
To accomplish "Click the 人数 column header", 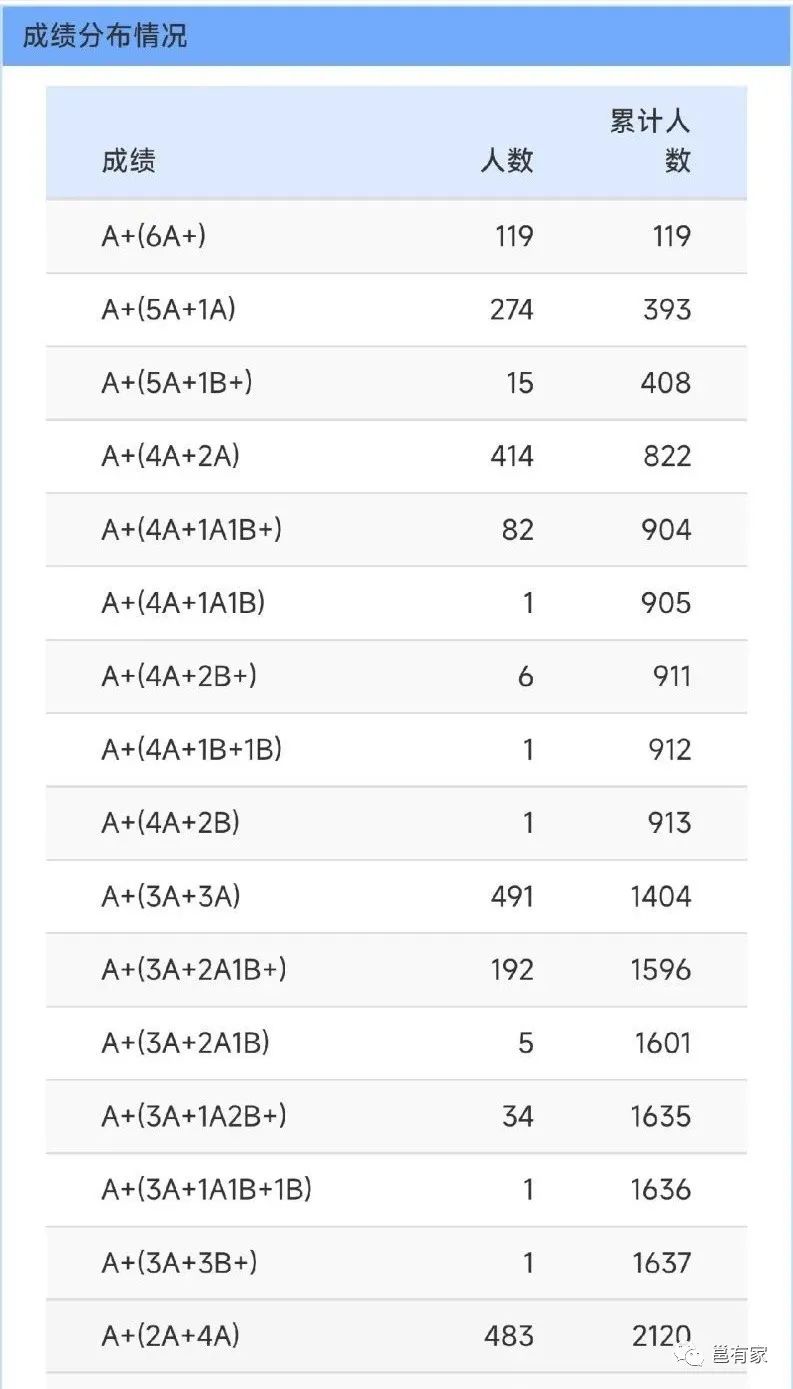I will (x=506, y=160).
